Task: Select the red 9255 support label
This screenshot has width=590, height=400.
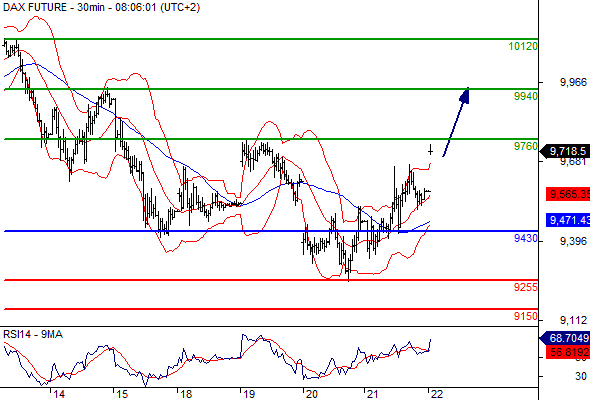Action: [x=526, y=287]
